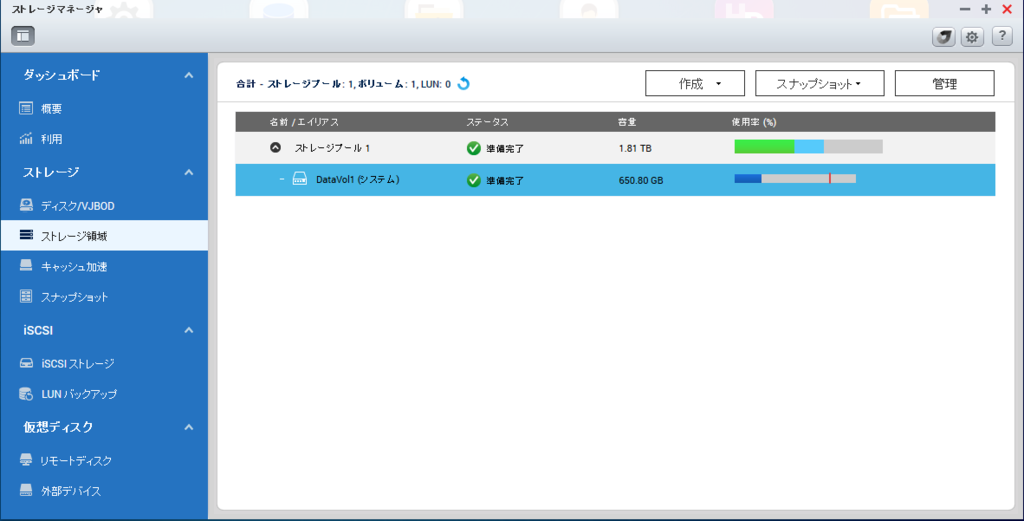Click the DataVol1 usage bar
This screenshot has height=521, width=1024.
click(795, 178)
